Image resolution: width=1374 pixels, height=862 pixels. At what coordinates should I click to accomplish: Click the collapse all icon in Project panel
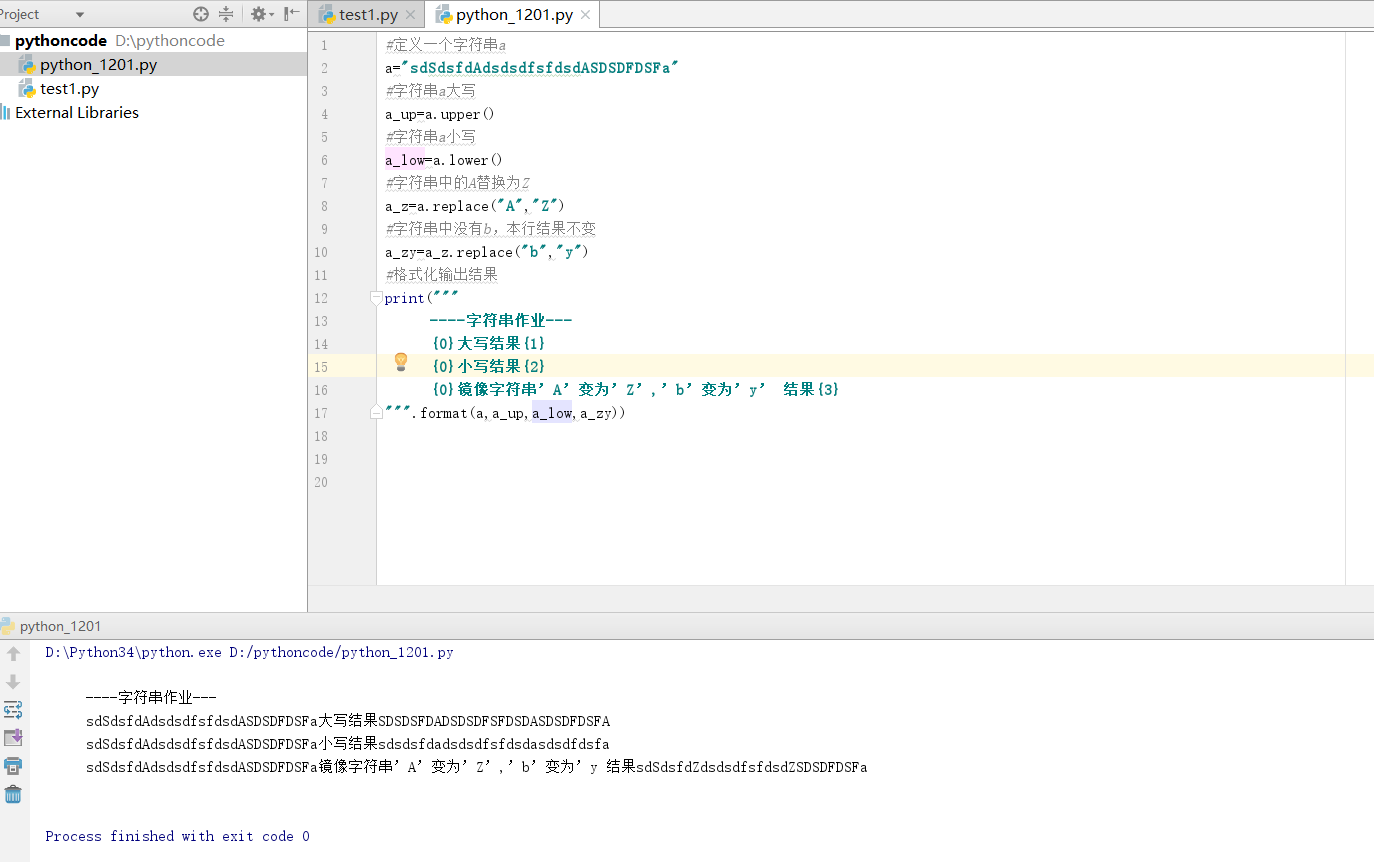click(x=226, y=14)
